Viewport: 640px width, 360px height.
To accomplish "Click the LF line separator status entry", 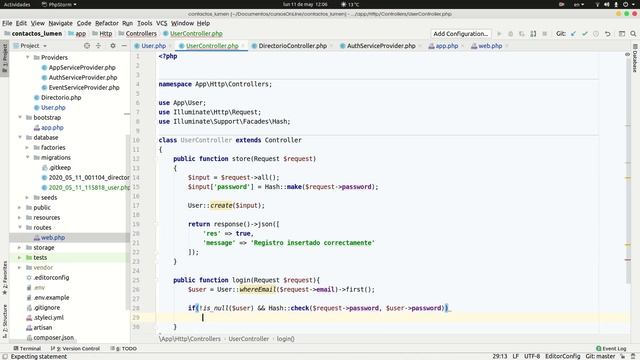I will 516,356.
